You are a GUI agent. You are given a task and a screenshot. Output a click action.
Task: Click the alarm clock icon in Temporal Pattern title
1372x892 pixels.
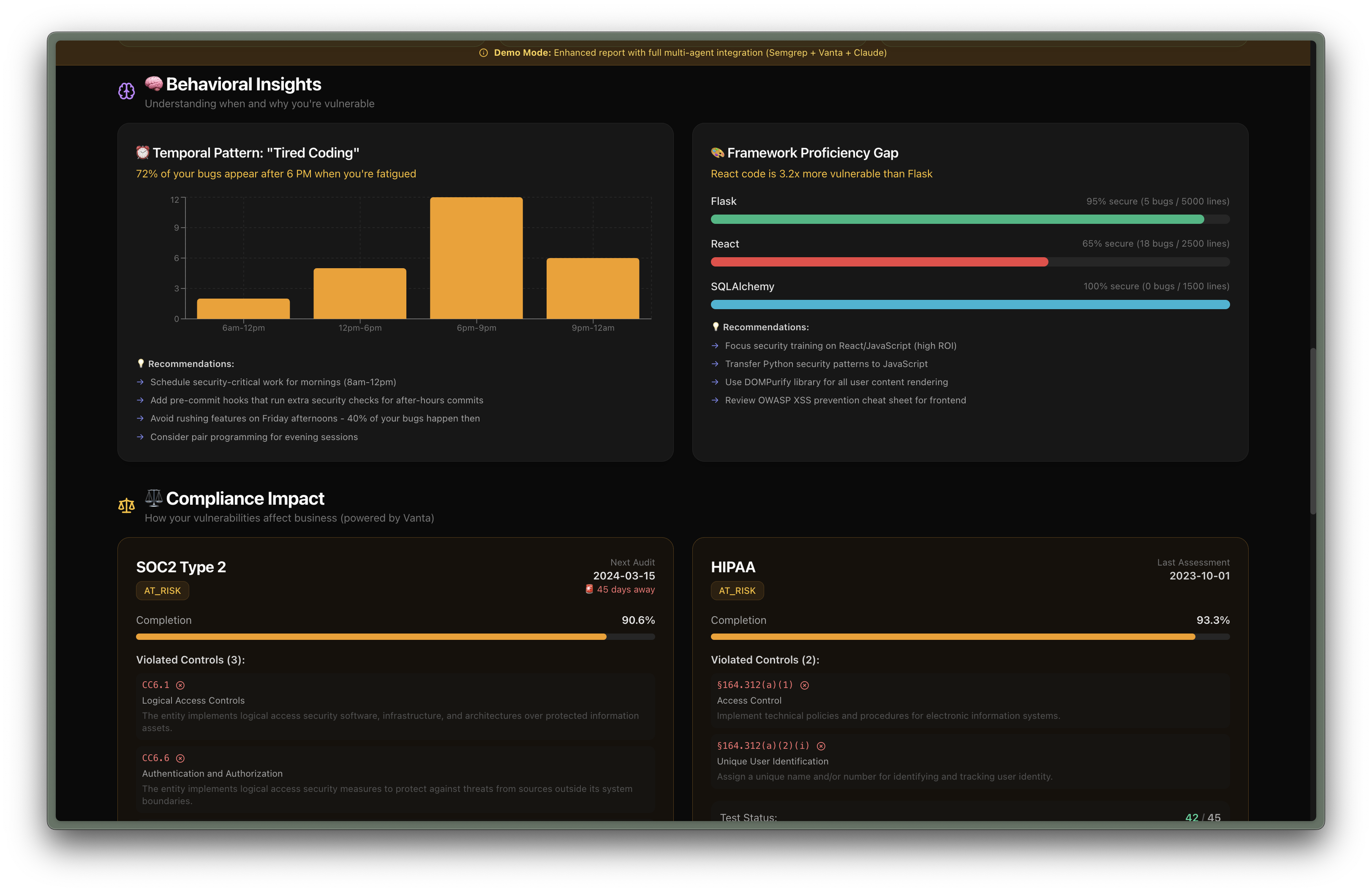pos(142,152)
